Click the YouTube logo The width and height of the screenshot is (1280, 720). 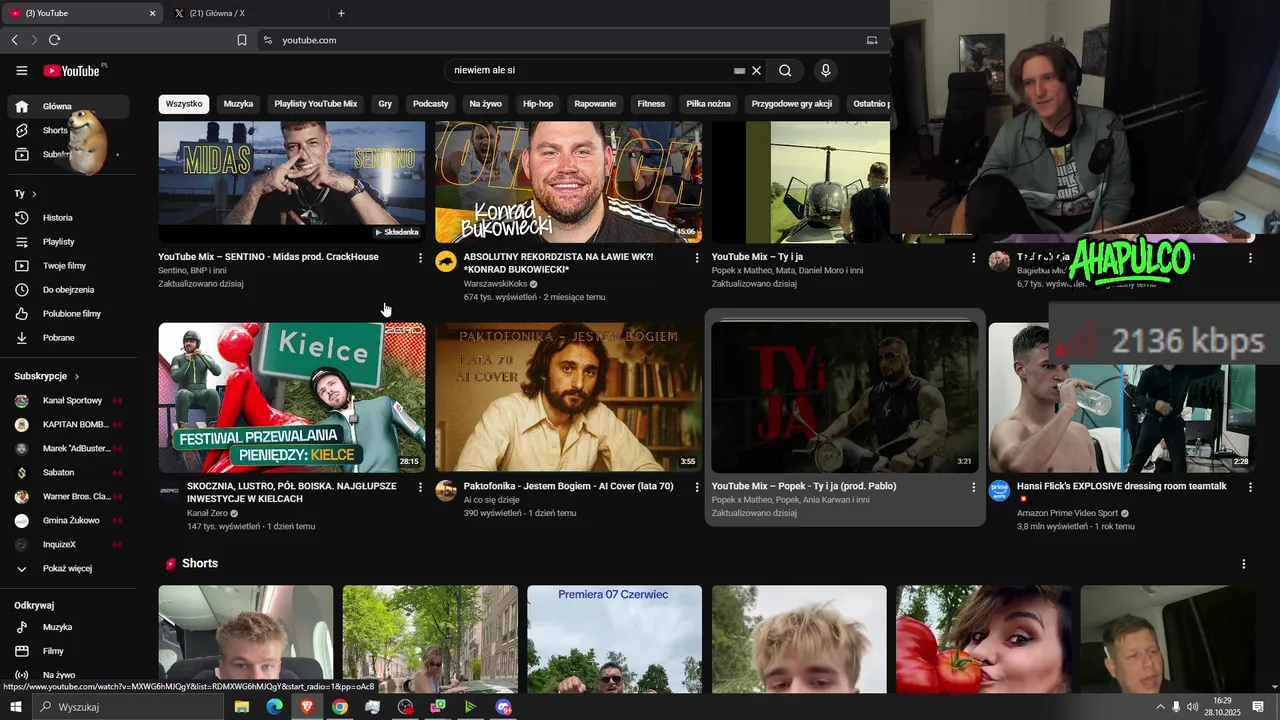pos(72,70)
